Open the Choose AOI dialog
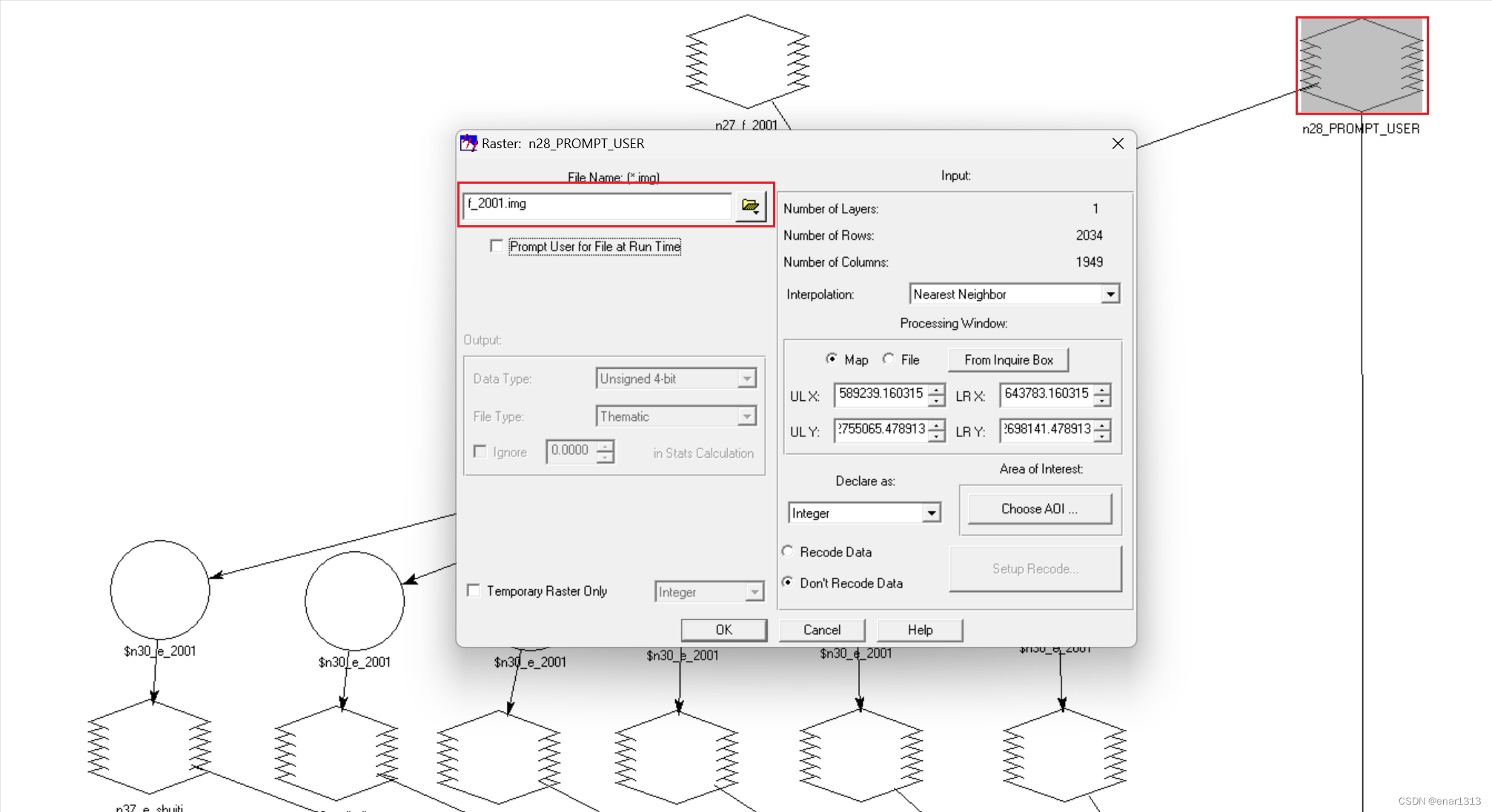Screen dimensions: 1492x812 (x=1039, y=508)
